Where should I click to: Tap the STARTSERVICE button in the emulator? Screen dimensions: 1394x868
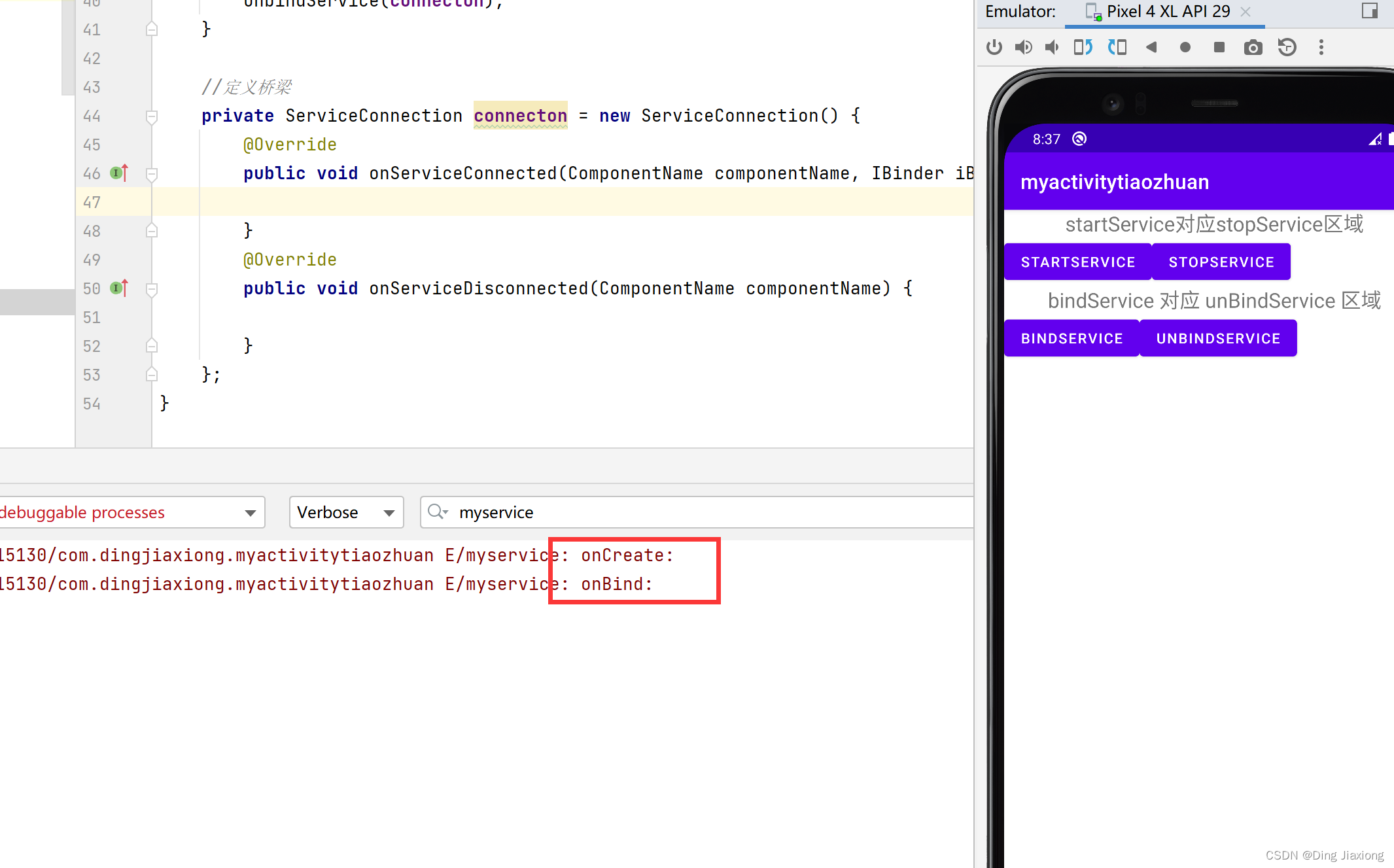(1077, 262)
